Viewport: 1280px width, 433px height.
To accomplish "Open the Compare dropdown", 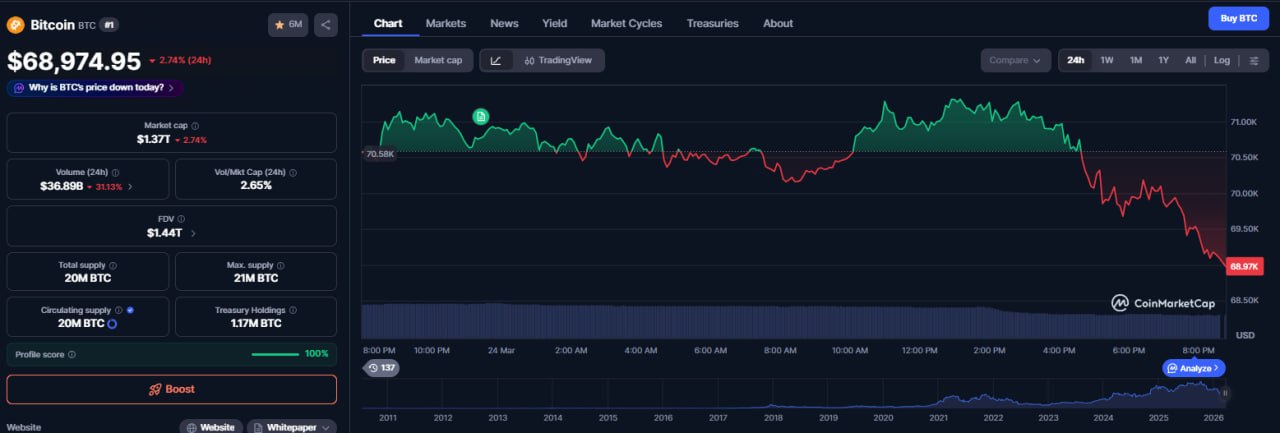I will [x=1015, y=60].
